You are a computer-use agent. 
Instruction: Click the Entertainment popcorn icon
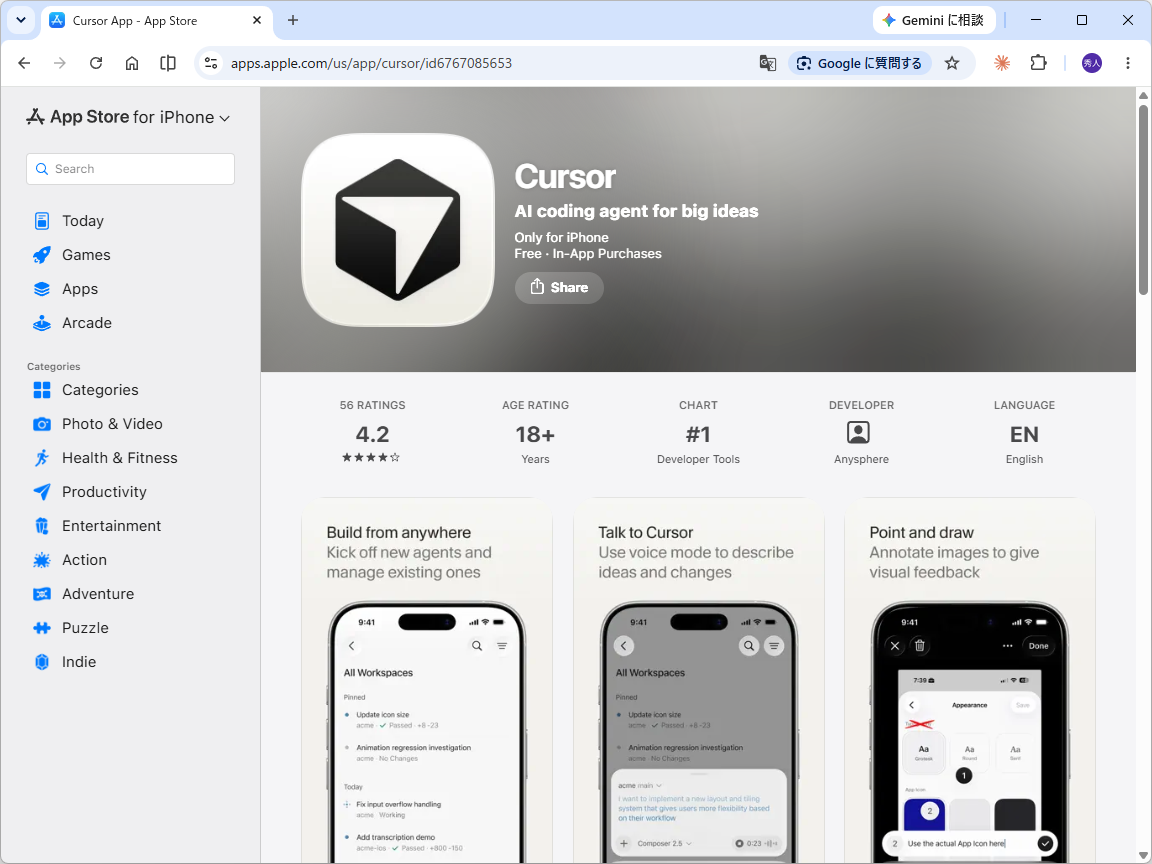(x=42, y=526)
